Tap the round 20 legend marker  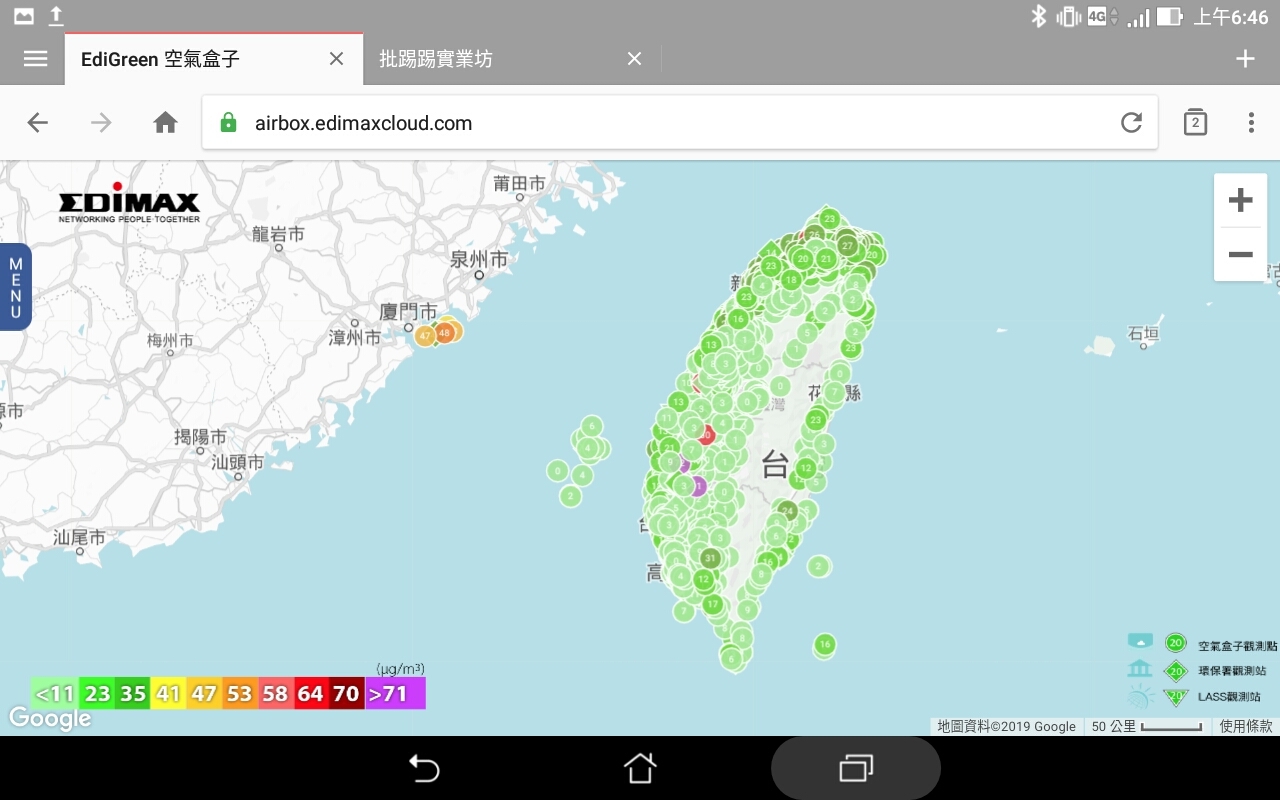pos(1176,643)
